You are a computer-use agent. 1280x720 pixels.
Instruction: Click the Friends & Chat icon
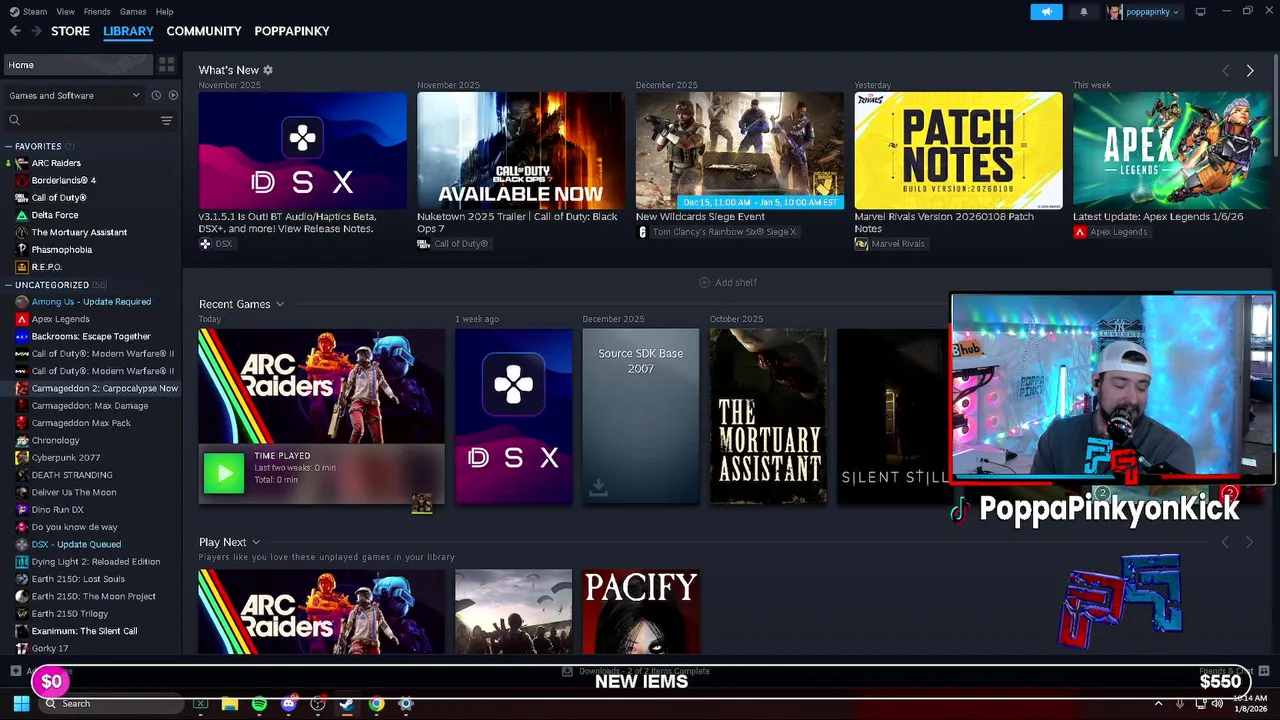coord(1264,671)
